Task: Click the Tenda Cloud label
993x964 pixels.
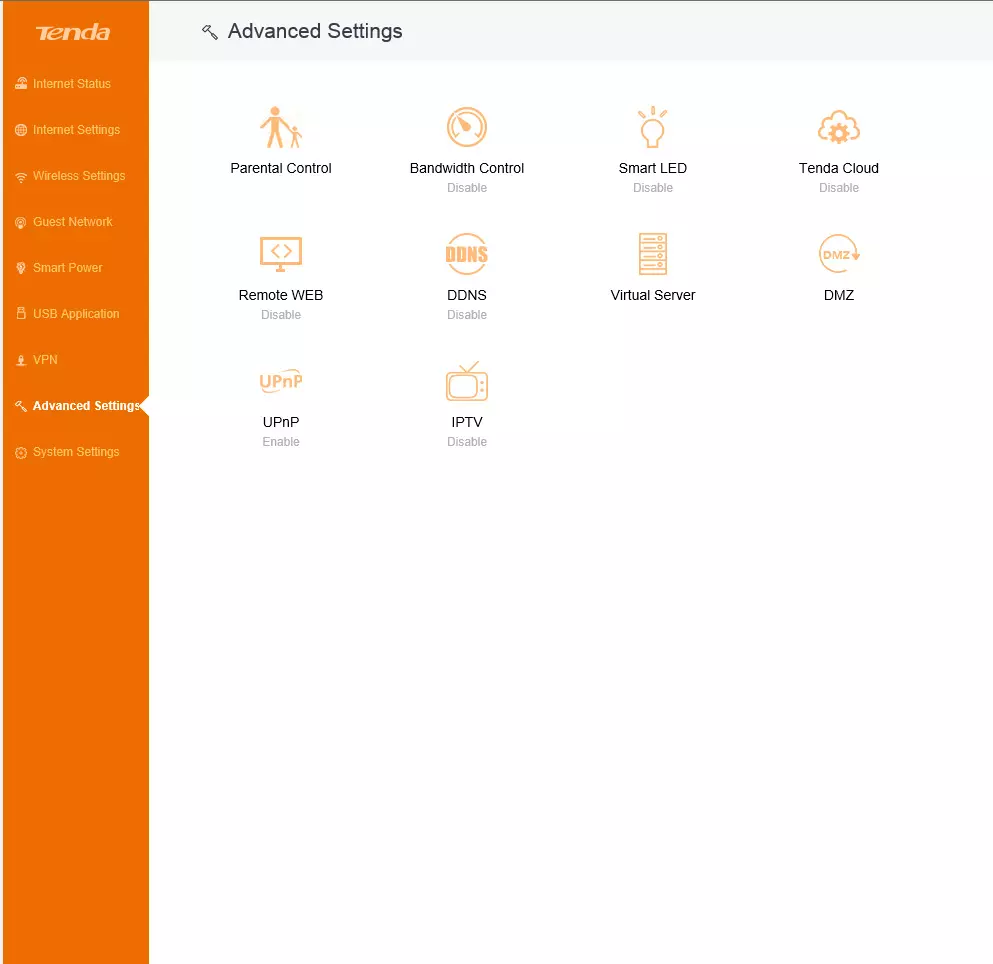Action: 838,168
